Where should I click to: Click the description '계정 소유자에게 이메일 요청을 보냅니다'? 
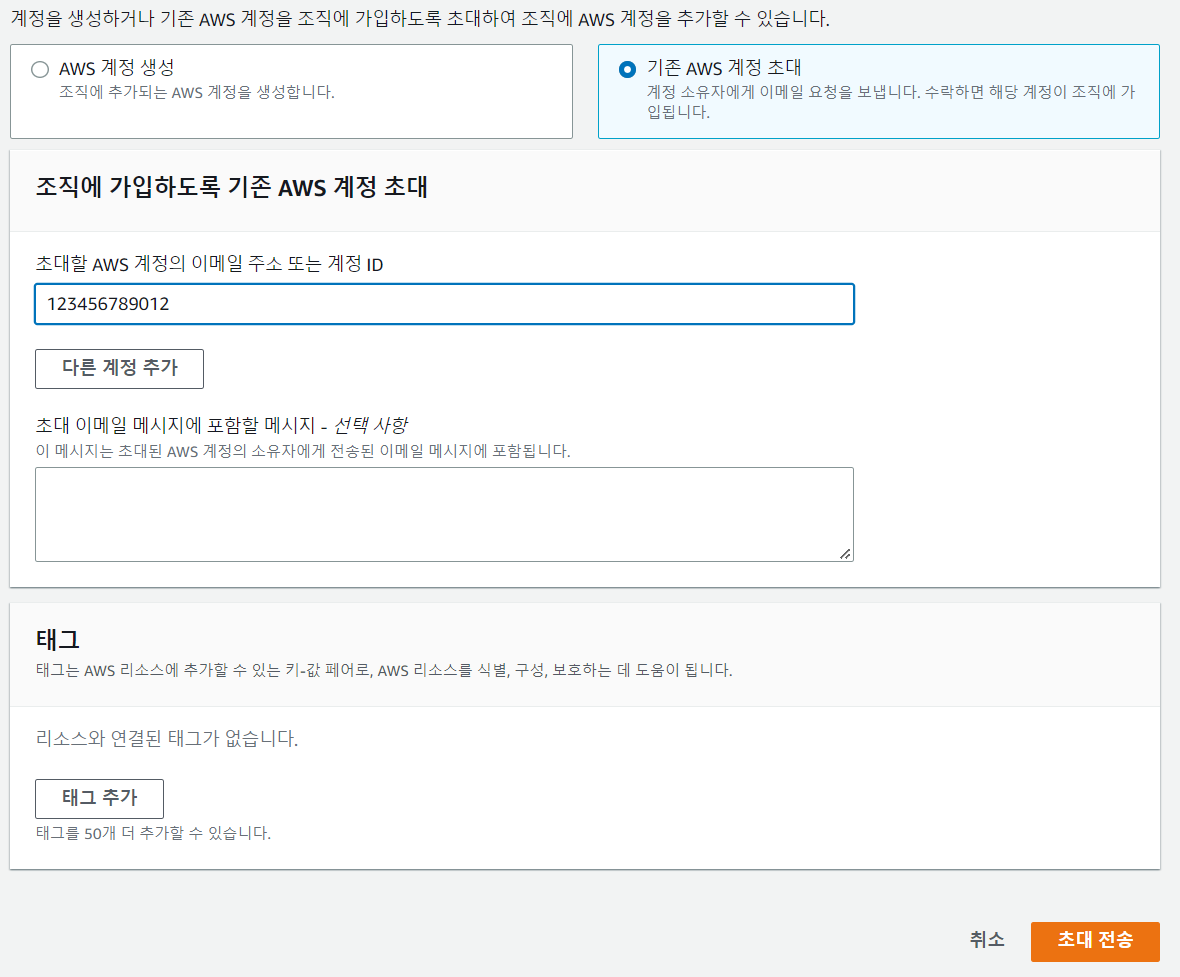point(891,102)
